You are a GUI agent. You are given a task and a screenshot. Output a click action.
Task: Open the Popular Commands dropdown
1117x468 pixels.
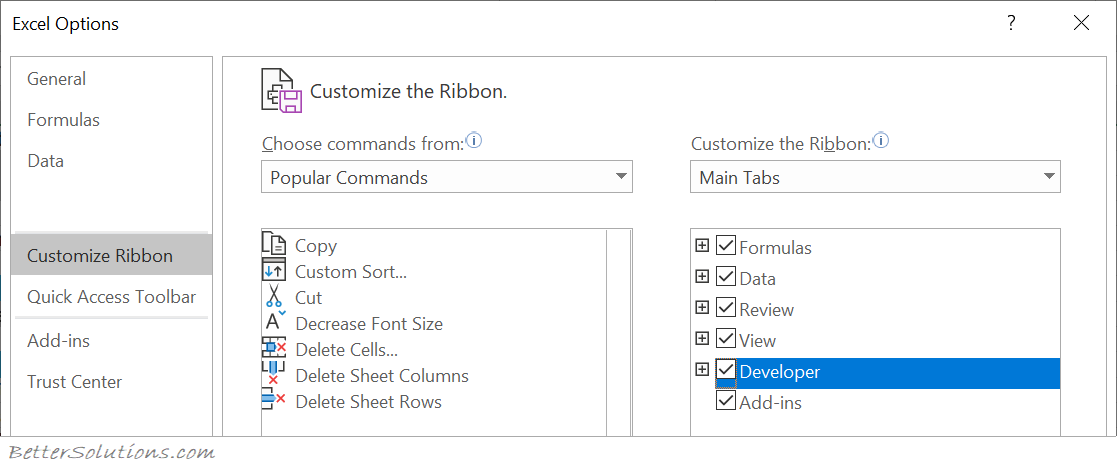pyautogui.click(x=447, y=177)
